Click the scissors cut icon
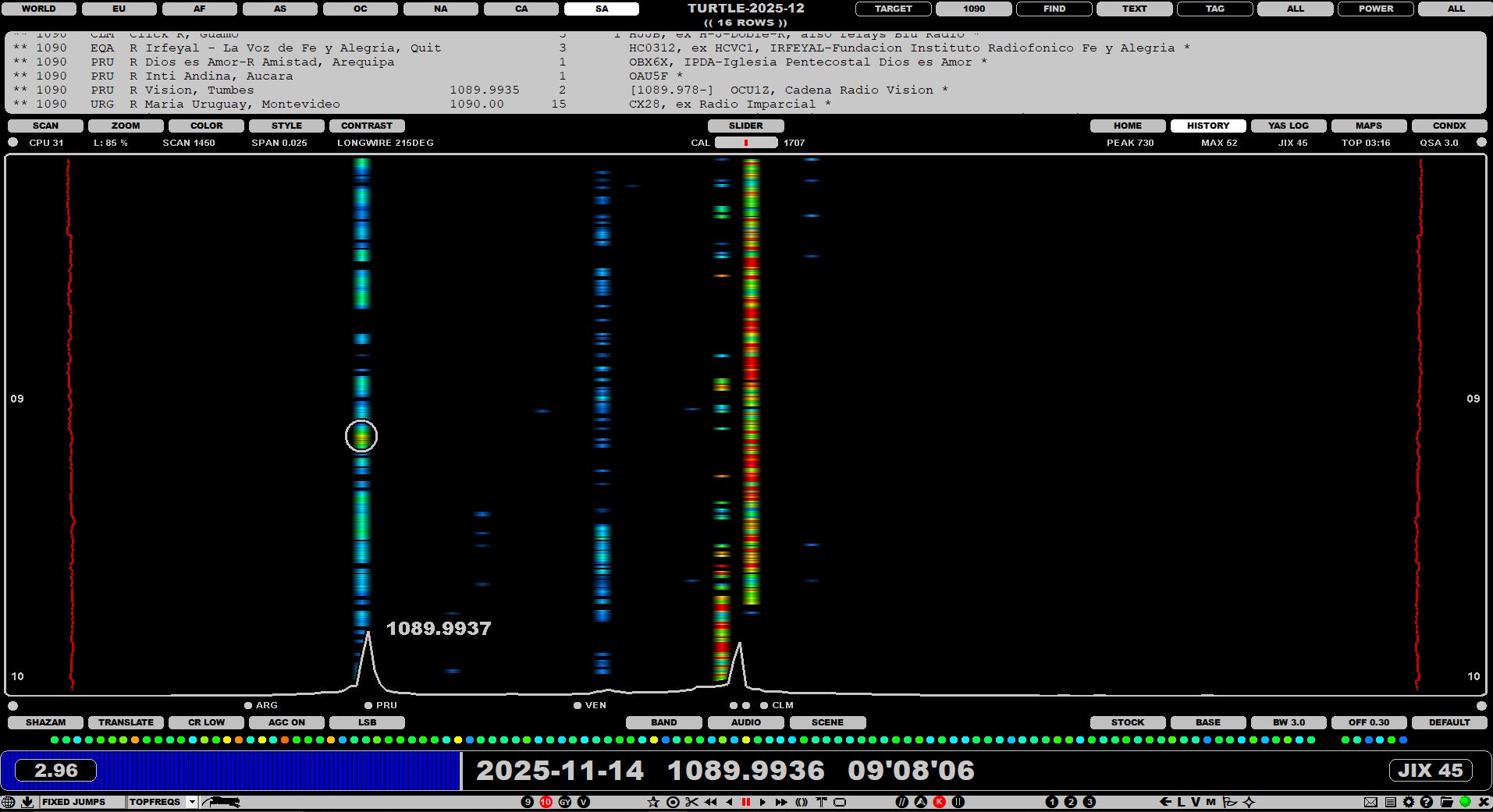1493x812 pixels. [x=691, y=802]
